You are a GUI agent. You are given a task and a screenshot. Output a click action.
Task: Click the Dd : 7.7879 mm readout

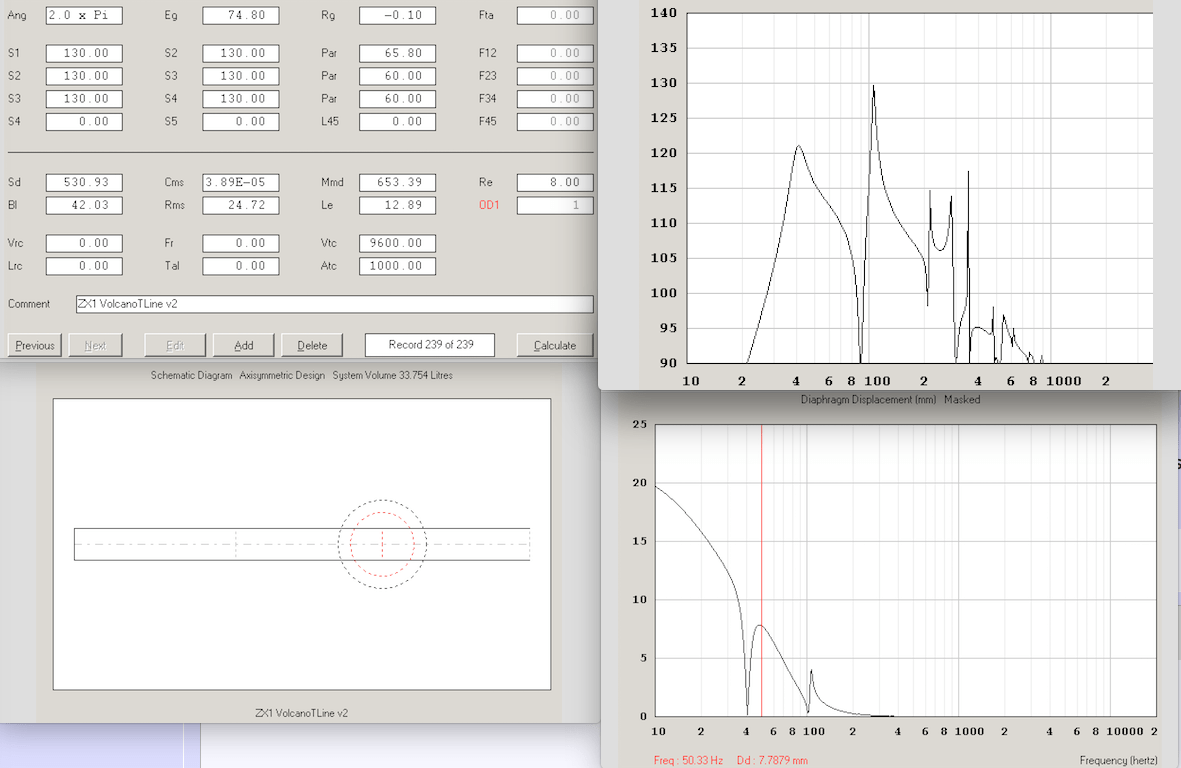click(x=772, y=760)
